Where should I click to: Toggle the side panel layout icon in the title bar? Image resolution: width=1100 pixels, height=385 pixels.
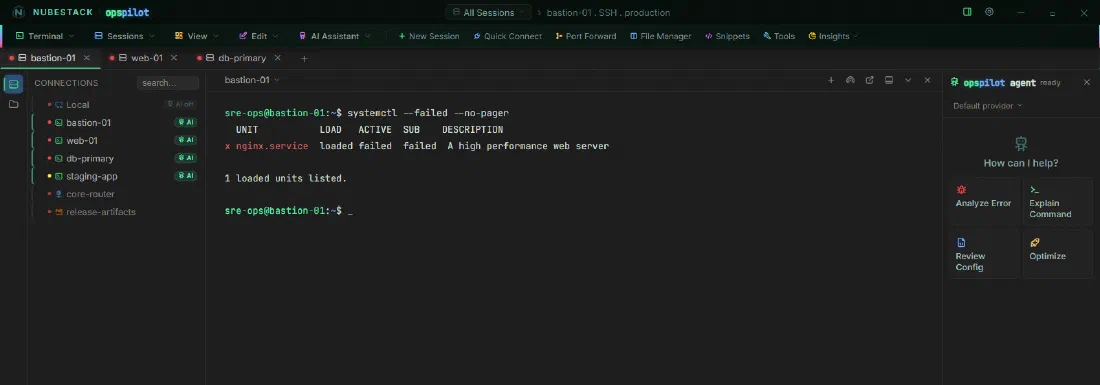pos(967,12)
